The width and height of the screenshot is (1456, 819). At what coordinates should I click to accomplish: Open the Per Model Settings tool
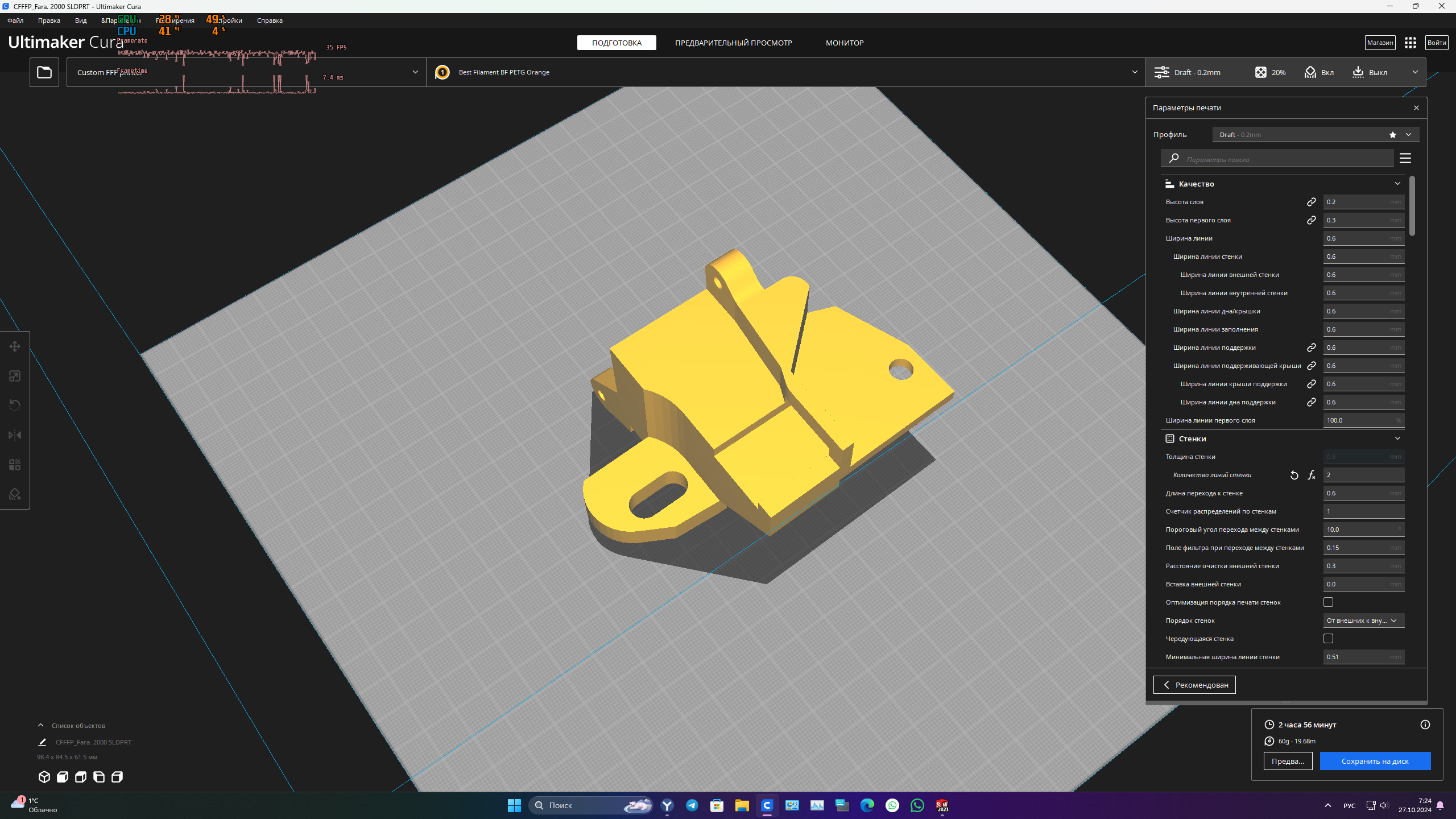click(15, 465)
